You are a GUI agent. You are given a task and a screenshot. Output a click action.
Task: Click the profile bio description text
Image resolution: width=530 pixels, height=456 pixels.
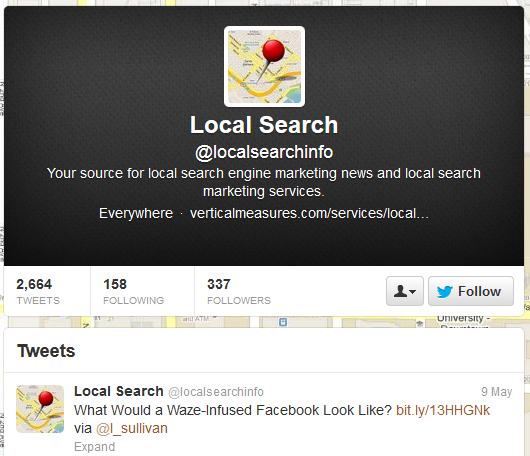pos(264,182)
